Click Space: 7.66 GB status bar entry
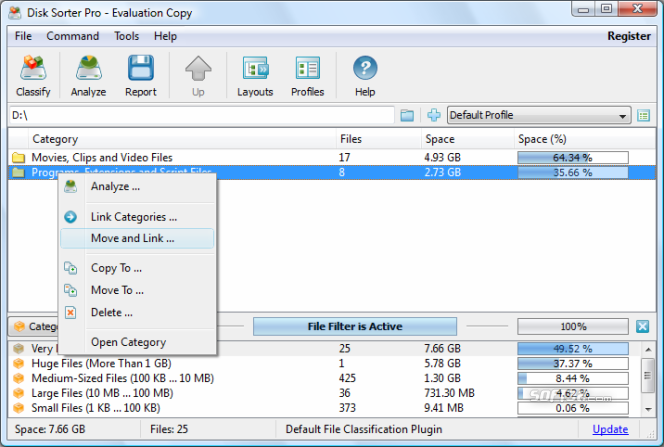This screenshot has width=664, height=447. tap(50, 429)
